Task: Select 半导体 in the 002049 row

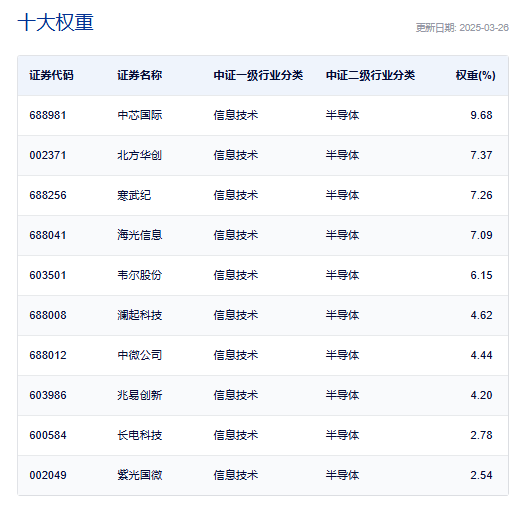Action: coord(342,475)
